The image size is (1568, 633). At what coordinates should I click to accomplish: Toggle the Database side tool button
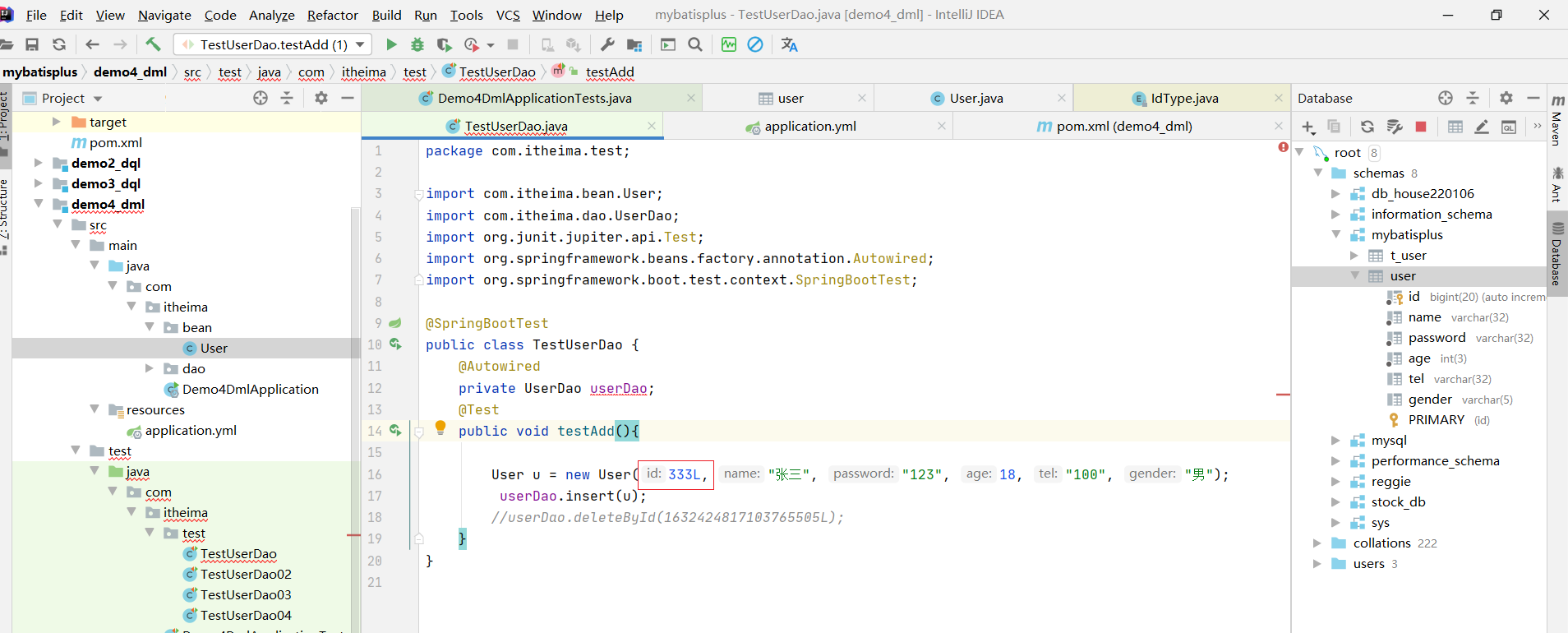tap(1557, 253)
